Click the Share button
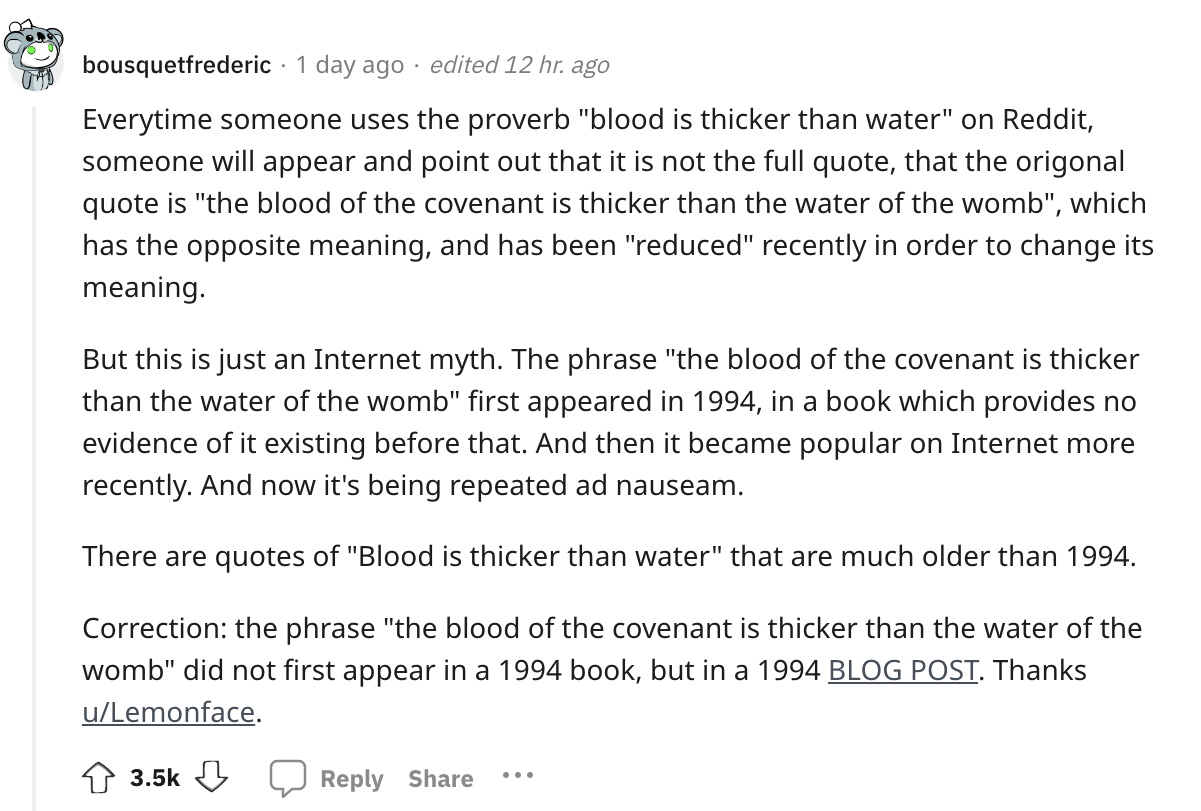The height and width of the screenshot is (811, 1201). pos(440,779)
